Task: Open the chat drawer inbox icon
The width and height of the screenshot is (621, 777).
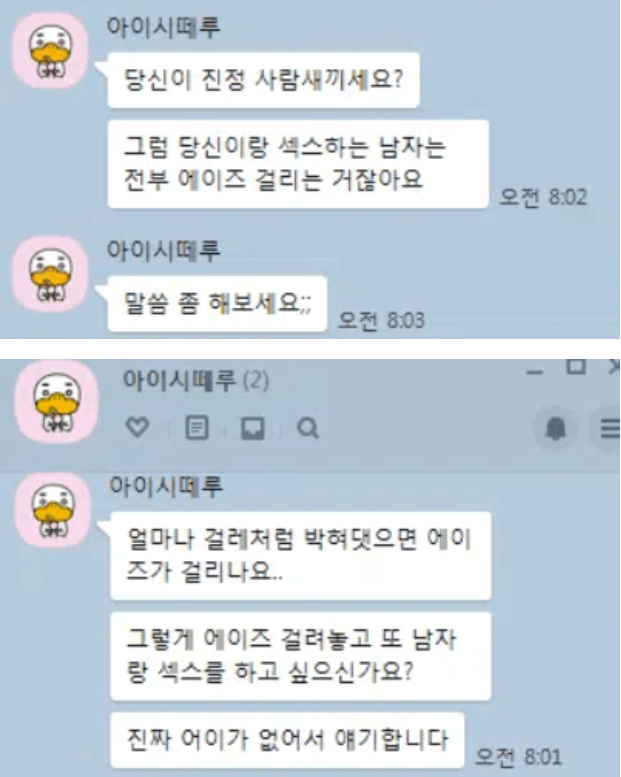Action: pos(253,428)
